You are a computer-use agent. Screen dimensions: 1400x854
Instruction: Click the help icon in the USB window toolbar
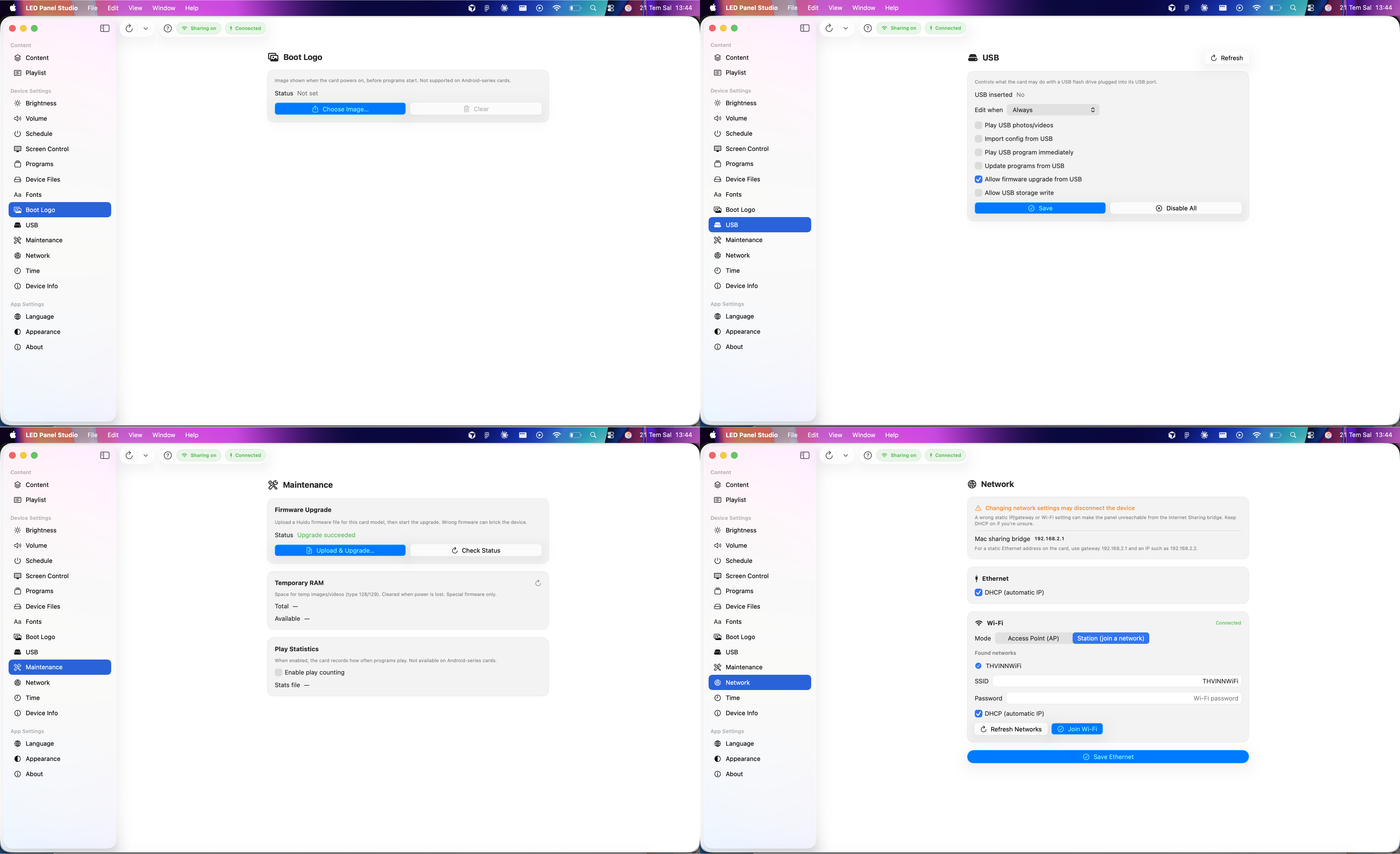point(868,28)
